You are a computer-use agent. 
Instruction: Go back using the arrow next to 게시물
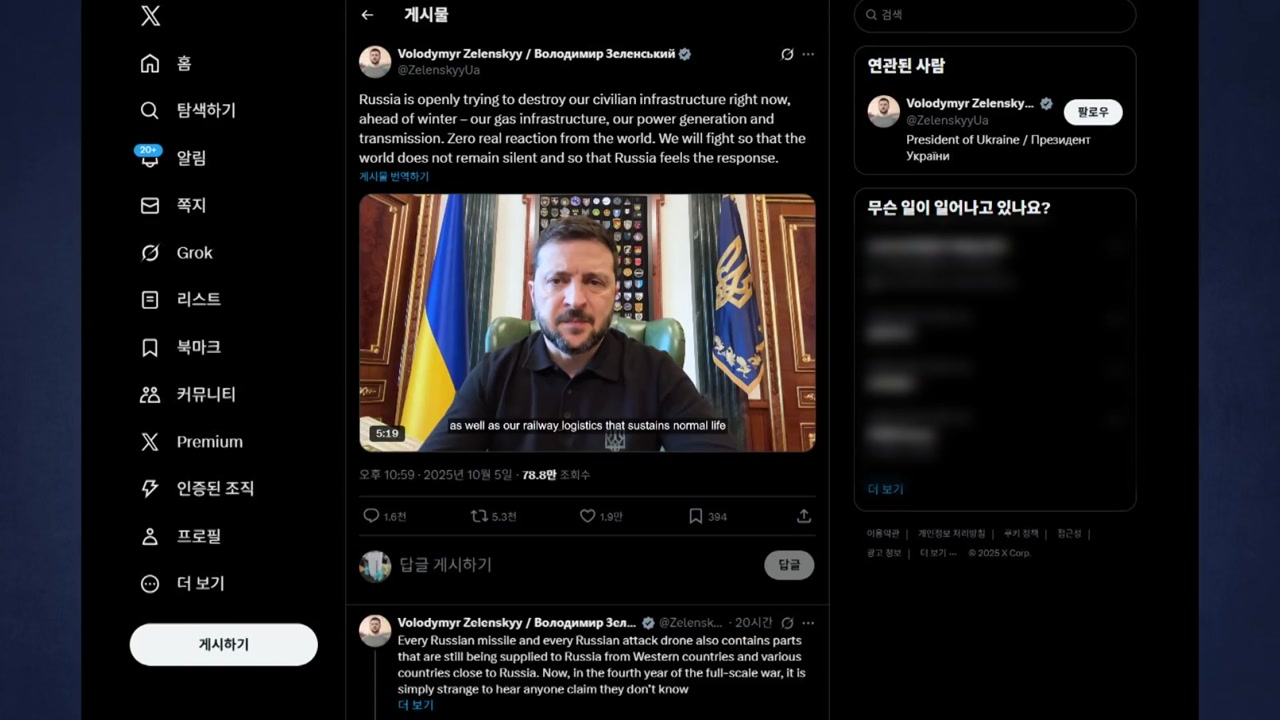point(367,15)
